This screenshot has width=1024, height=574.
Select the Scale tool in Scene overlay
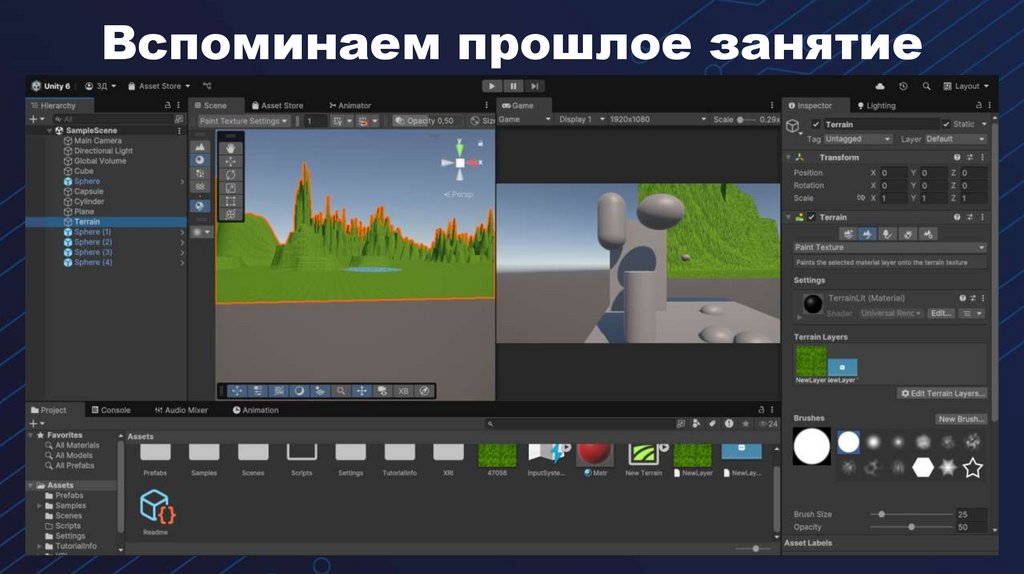tap(231, 188)
